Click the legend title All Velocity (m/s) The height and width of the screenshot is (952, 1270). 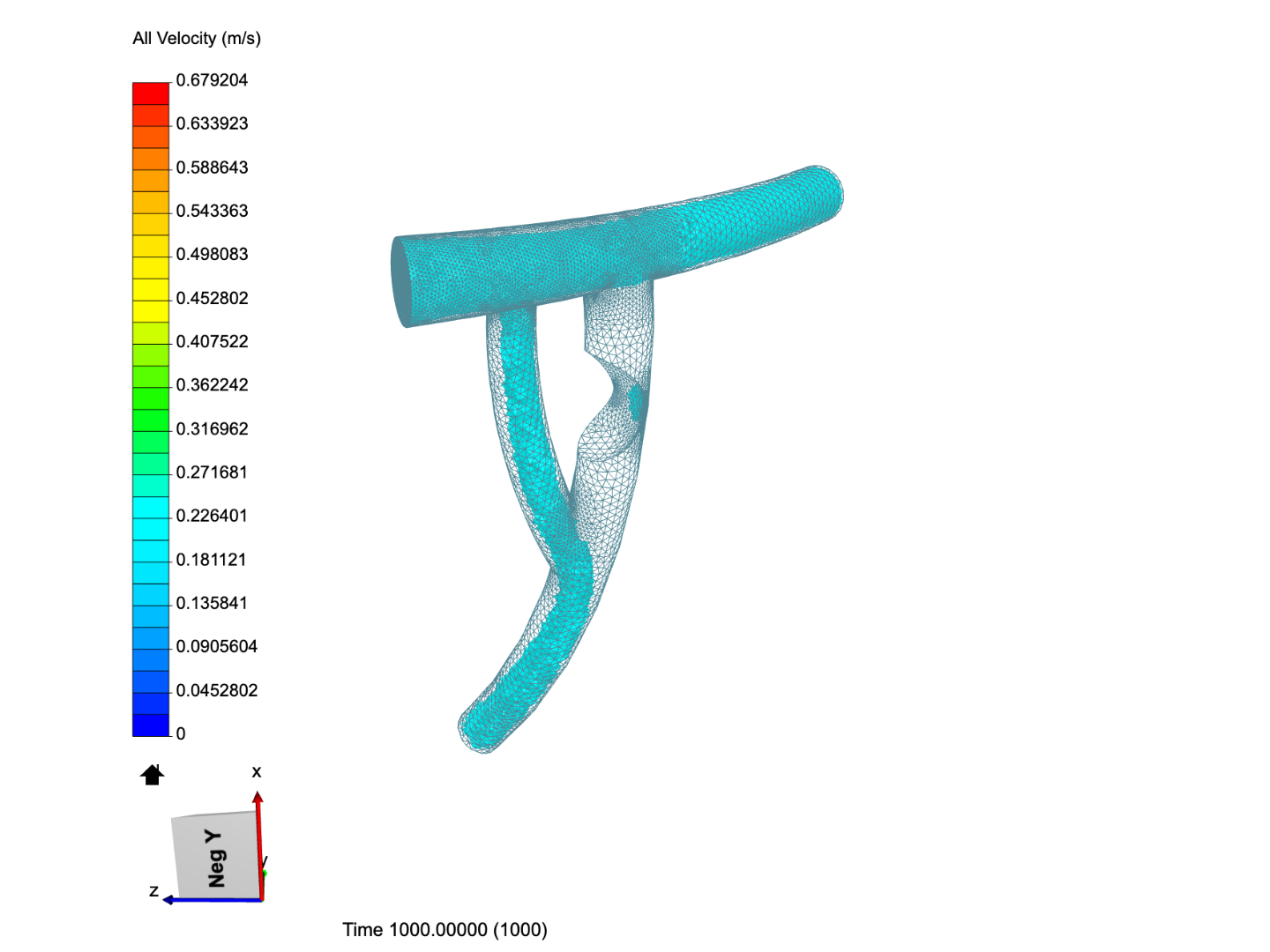click(197, 38)
